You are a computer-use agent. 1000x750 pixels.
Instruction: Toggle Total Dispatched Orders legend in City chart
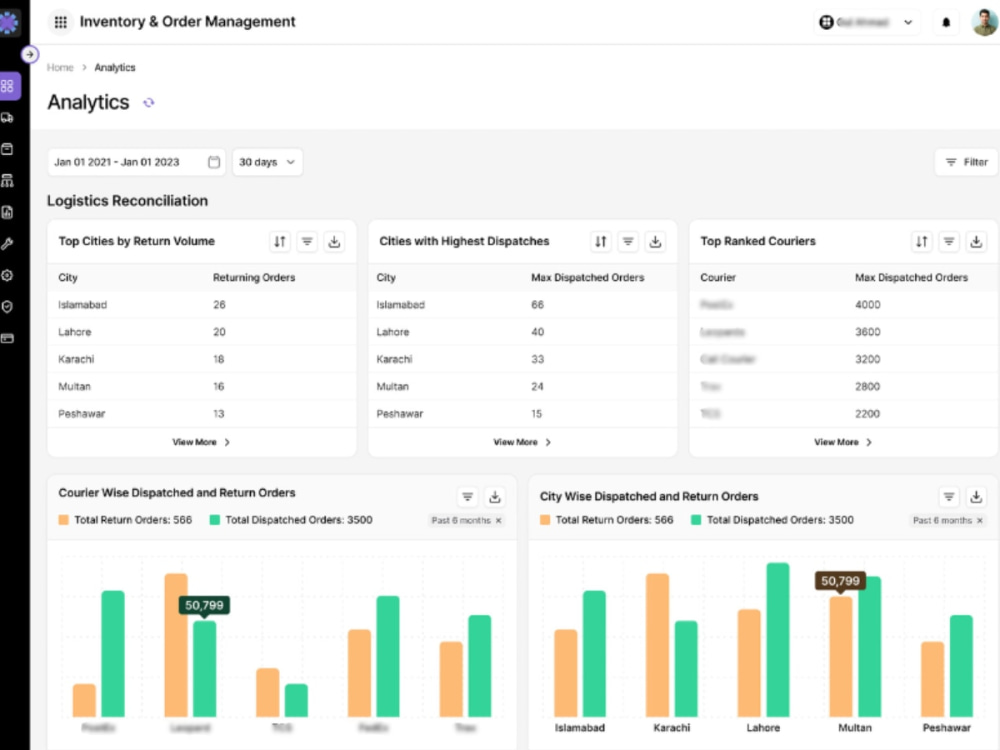pyautogui.click(x=773, y=520)
